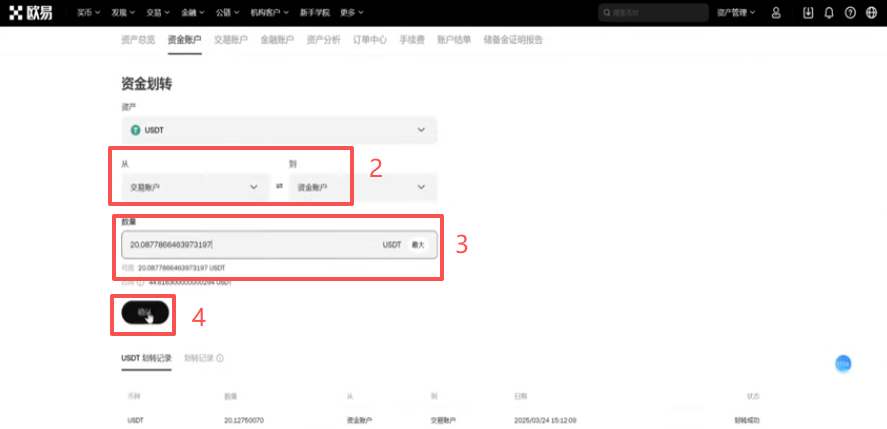
Task: Click 资金账户 in the record row
Action: tap(360, 421)
